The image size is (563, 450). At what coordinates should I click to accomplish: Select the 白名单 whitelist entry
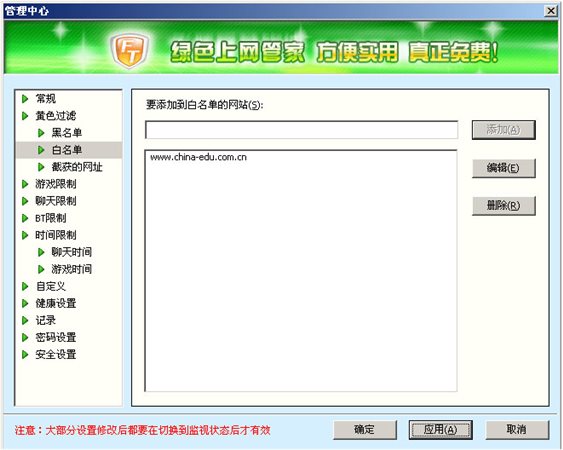[x=67, y=150]
